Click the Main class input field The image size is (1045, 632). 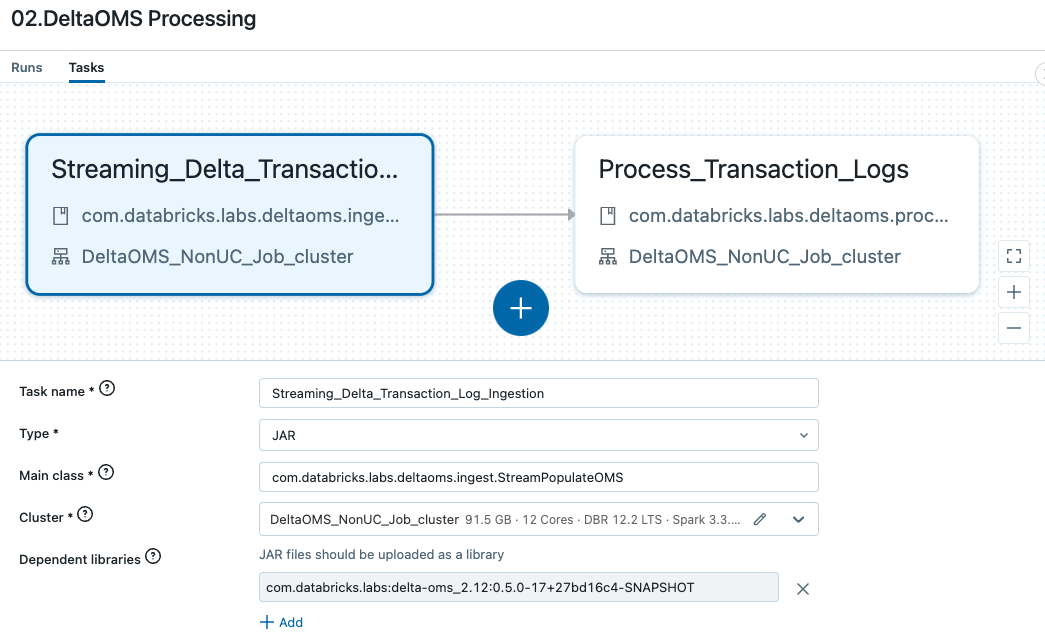click(x=538, y=477)
